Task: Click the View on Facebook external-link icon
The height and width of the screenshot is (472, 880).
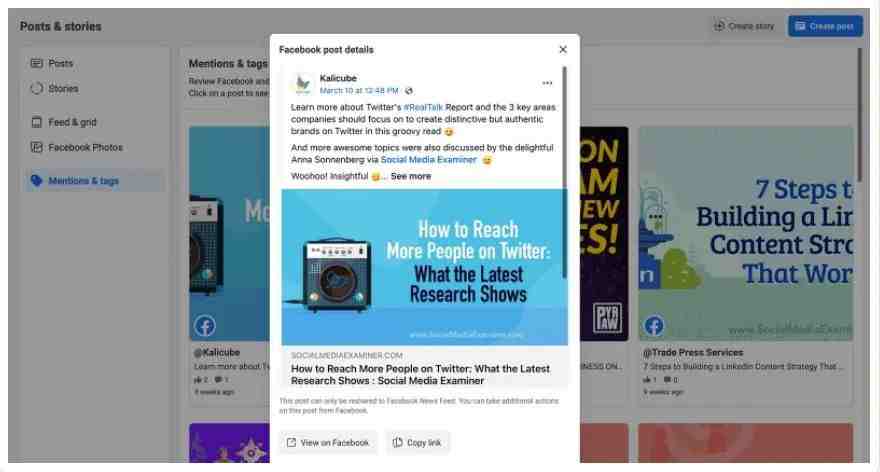Action: [x=291, y=443]
